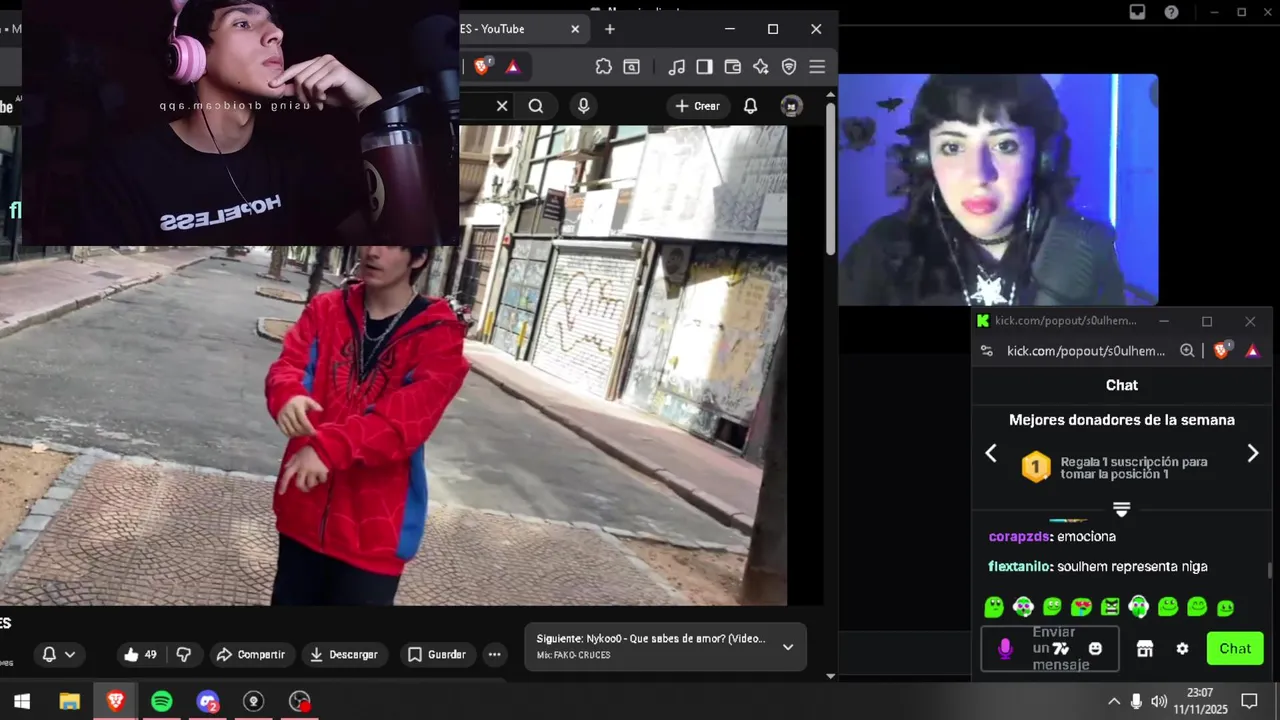Image resolution: width=1280 pixels, height=720 pixels.
Task: Like the video with thumbs up 49
Action: [140, 655]
